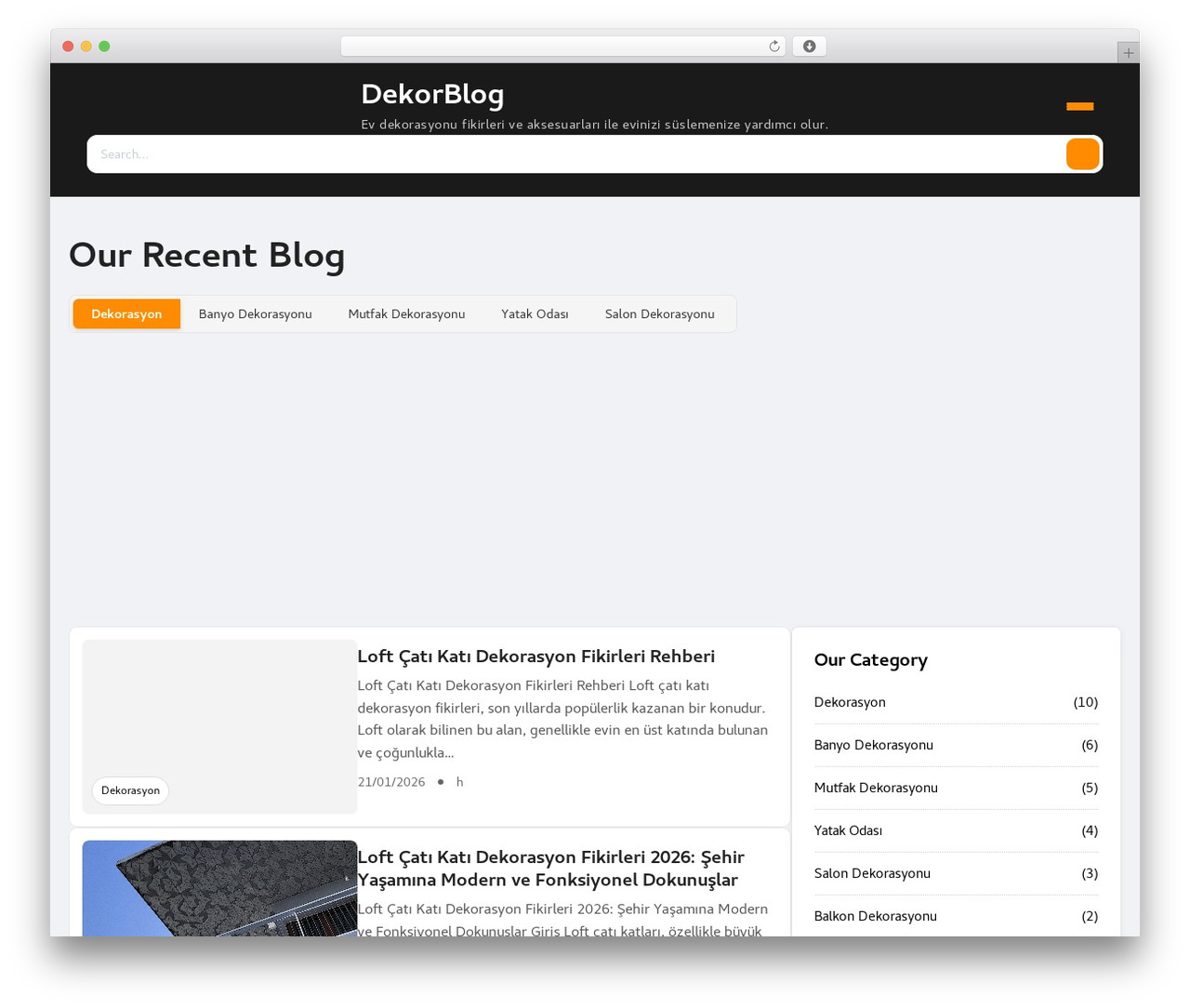The height and width of the screenshot is (1008, 1190).
Task: Click the first post's blank thumbnail image
Action: 219,727
